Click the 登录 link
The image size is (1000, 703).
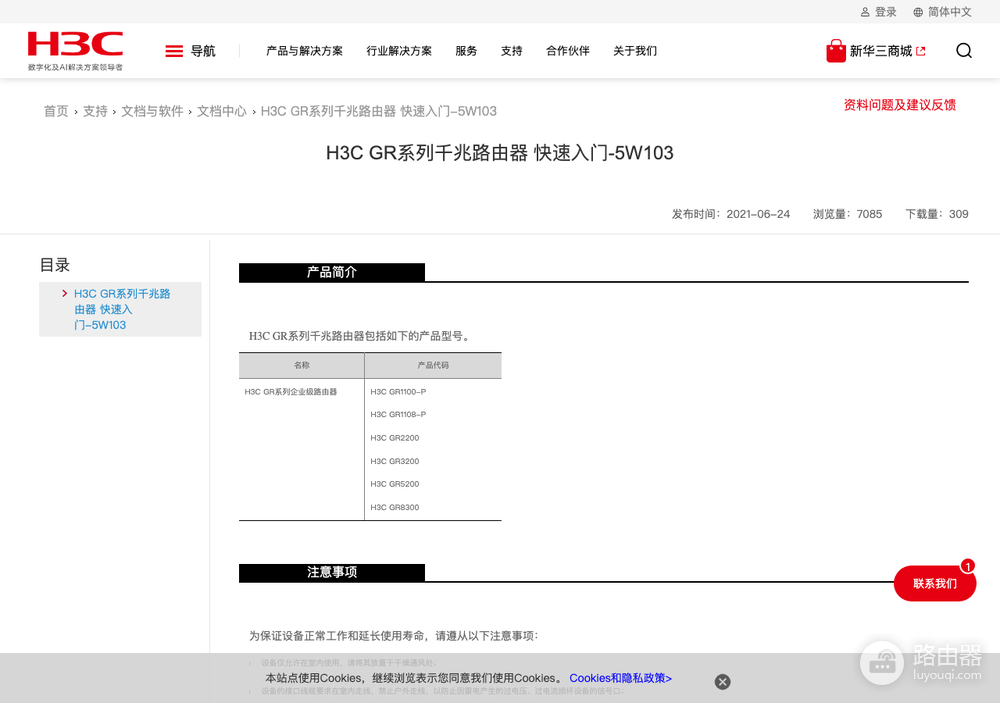tap(885, 12)
